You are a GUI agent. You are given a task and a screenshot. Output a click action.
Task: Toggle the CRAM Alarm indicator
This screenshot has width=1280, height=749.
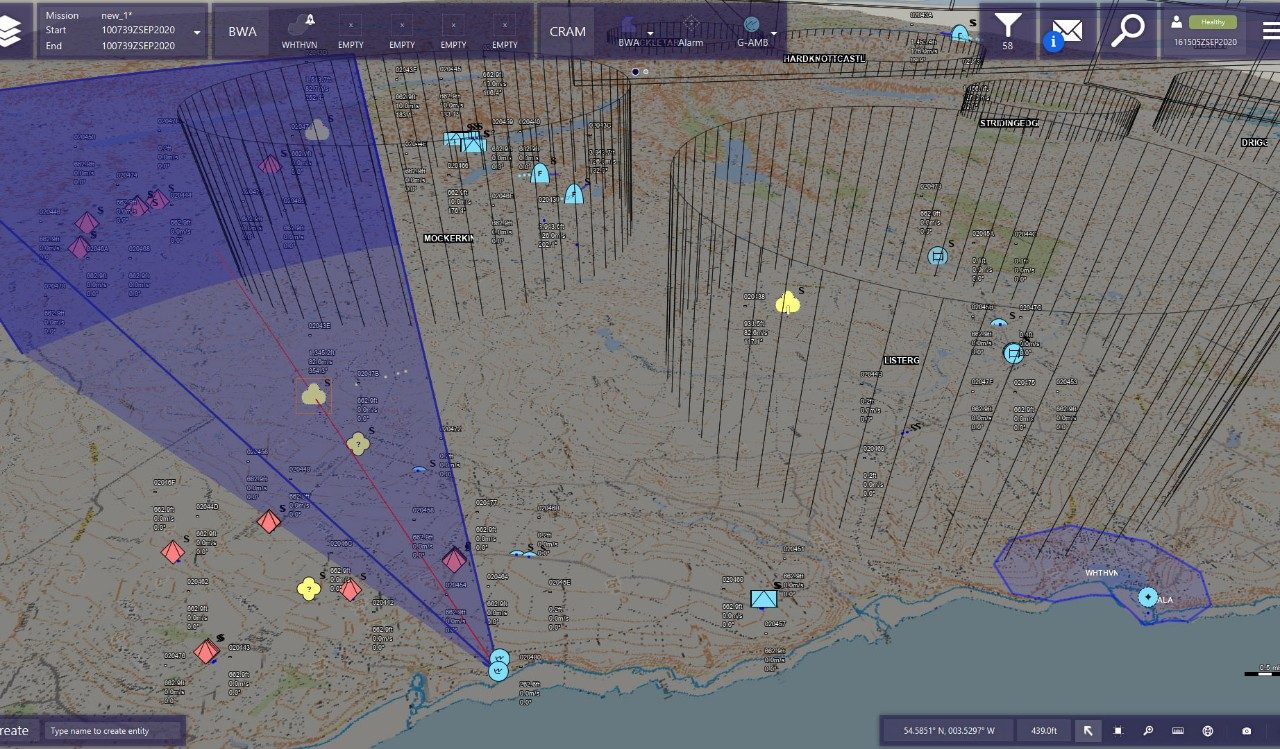691,30
